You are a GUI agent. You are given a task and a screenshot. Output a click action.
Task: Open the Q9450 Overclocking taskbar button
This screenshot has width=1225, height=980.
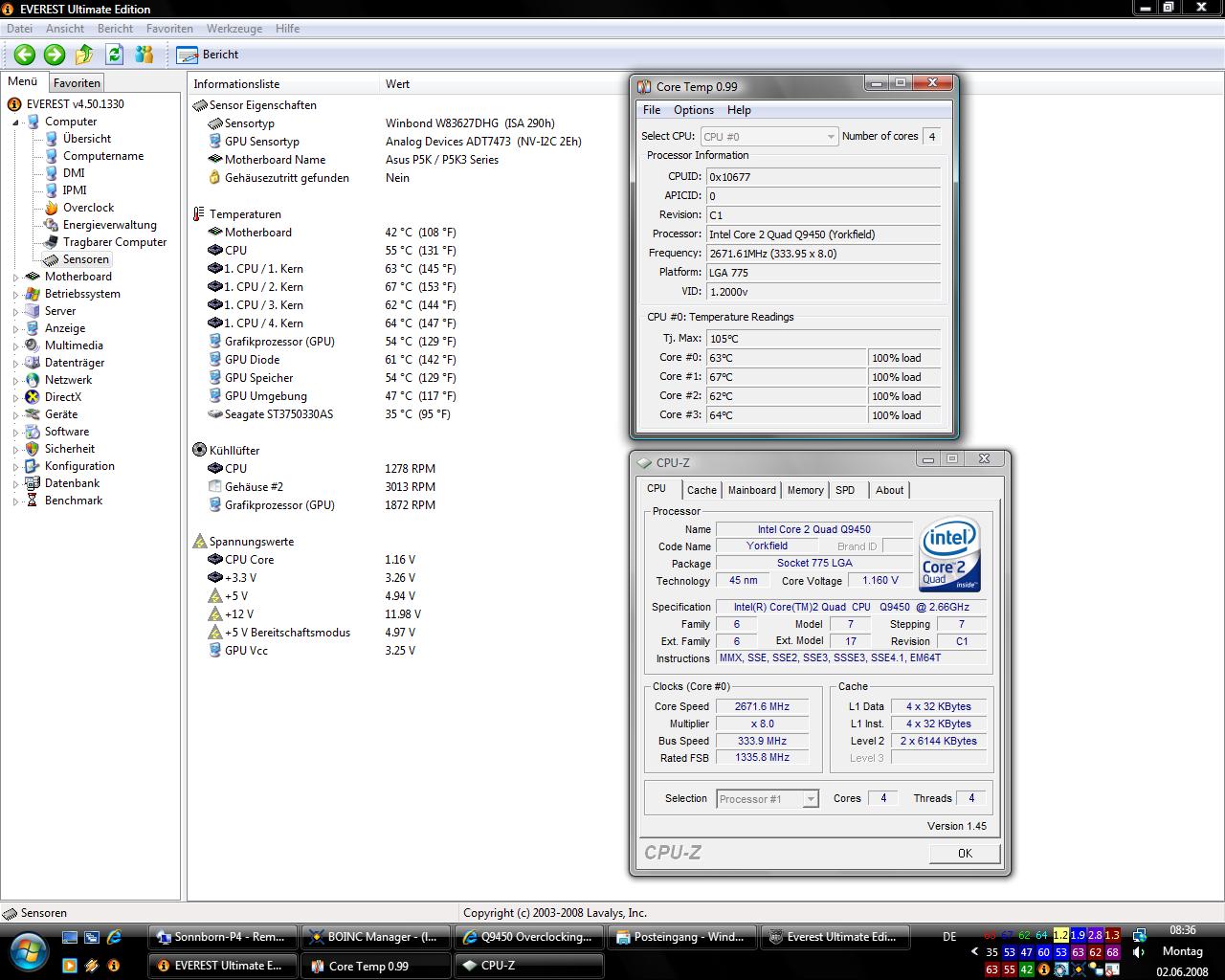(529, 937)
